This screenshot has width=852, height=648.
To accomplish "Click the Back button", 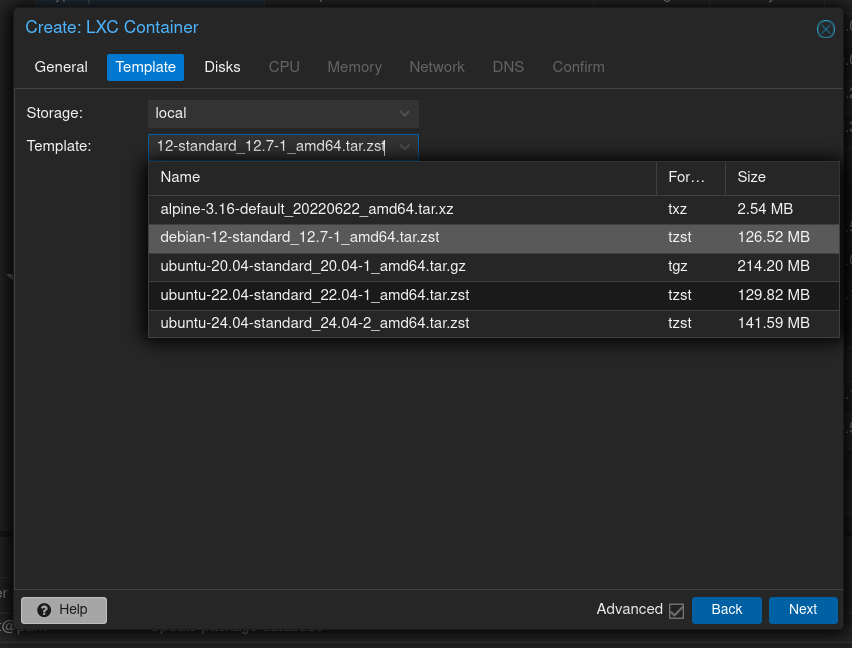I will [x=726, y=610].
